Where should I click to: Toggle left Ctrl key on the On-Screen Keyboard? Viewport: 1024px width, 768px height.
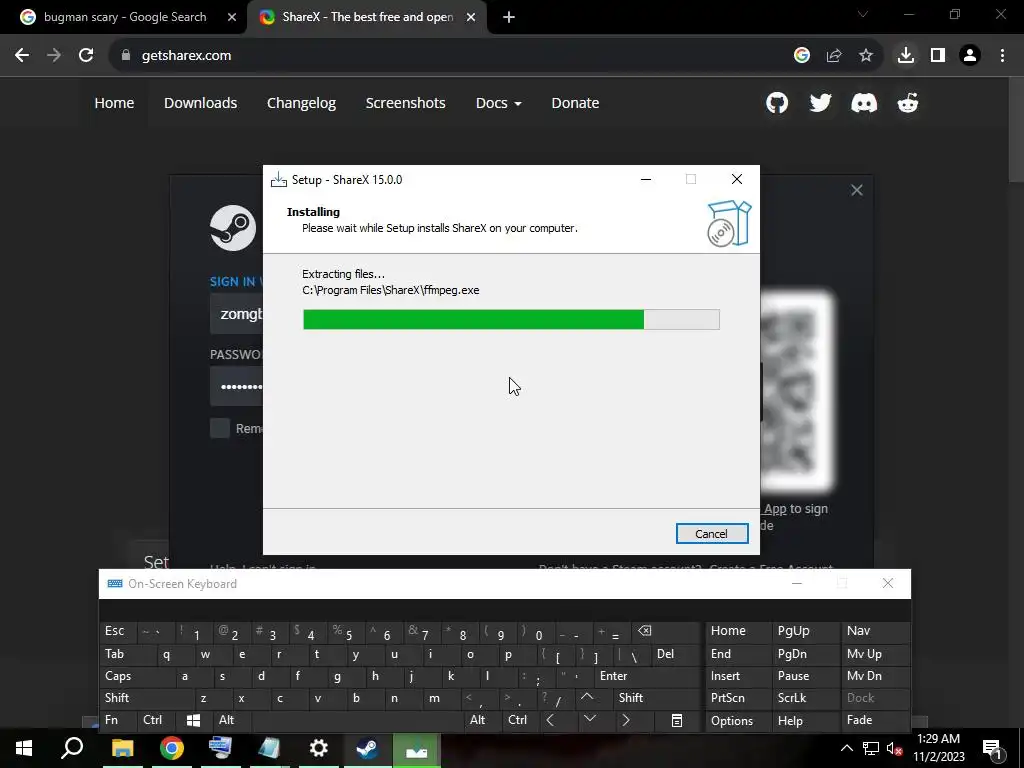click(157, 720)
